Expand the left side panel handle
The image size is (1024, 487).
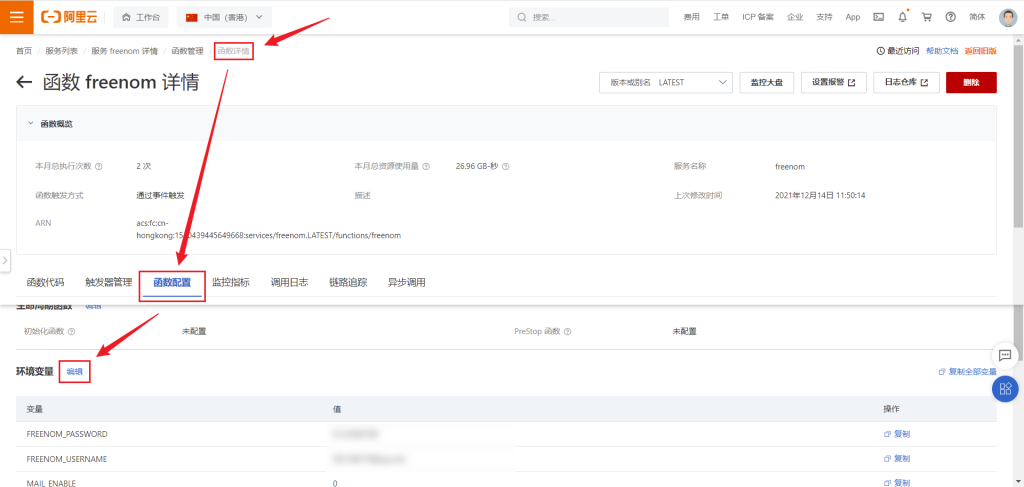tap(5, 260)
